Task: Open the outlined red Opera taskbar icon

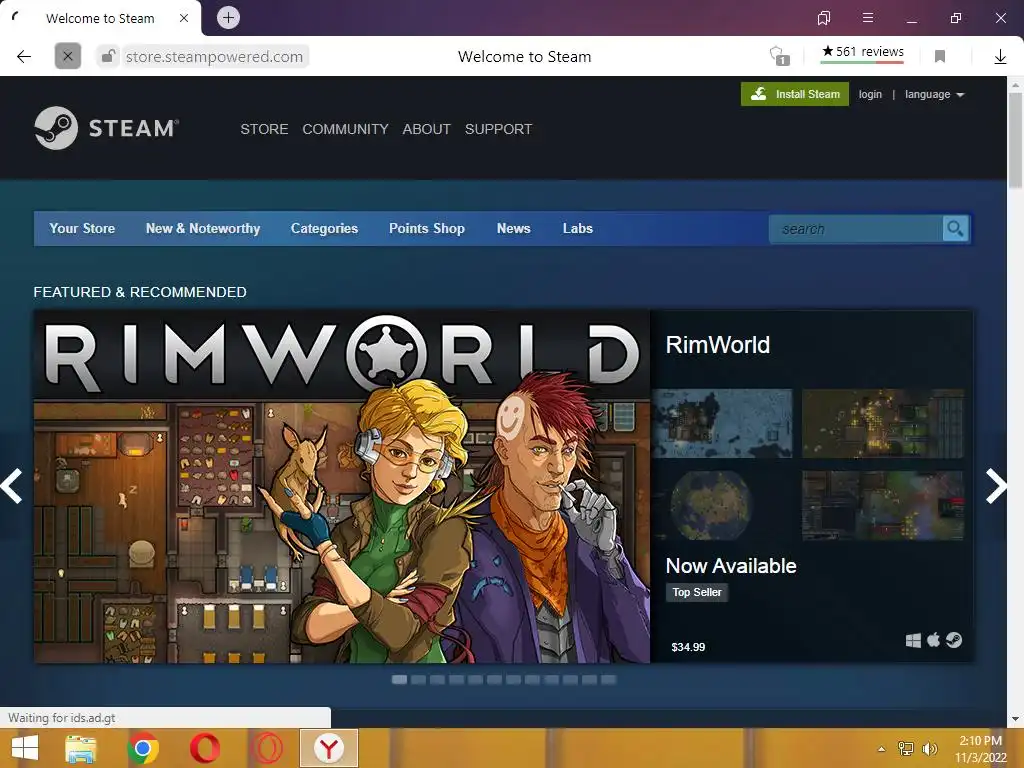Action: coord(267,748)
